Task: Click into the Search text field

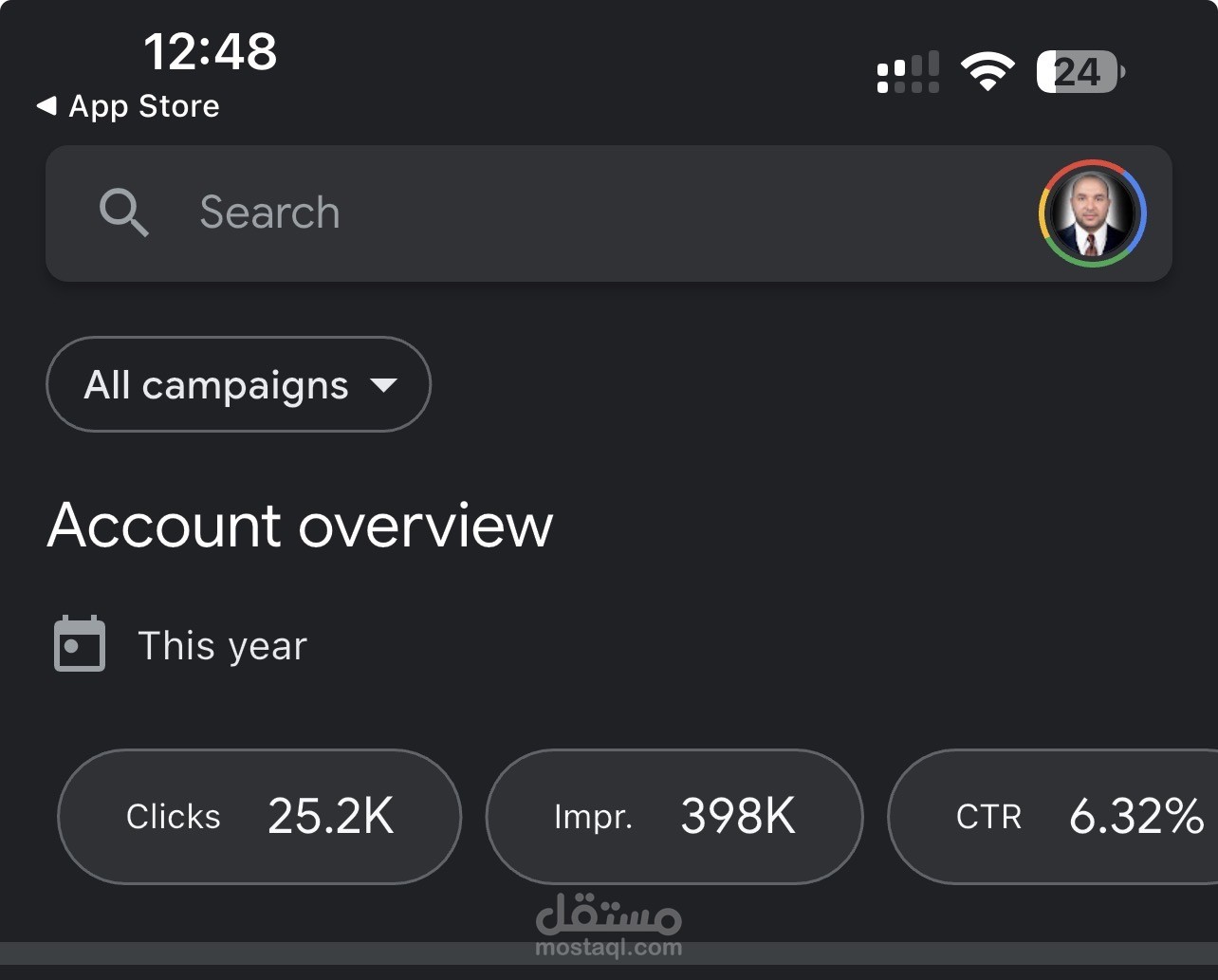Action: pyautogui.click(x=569, y=213)
